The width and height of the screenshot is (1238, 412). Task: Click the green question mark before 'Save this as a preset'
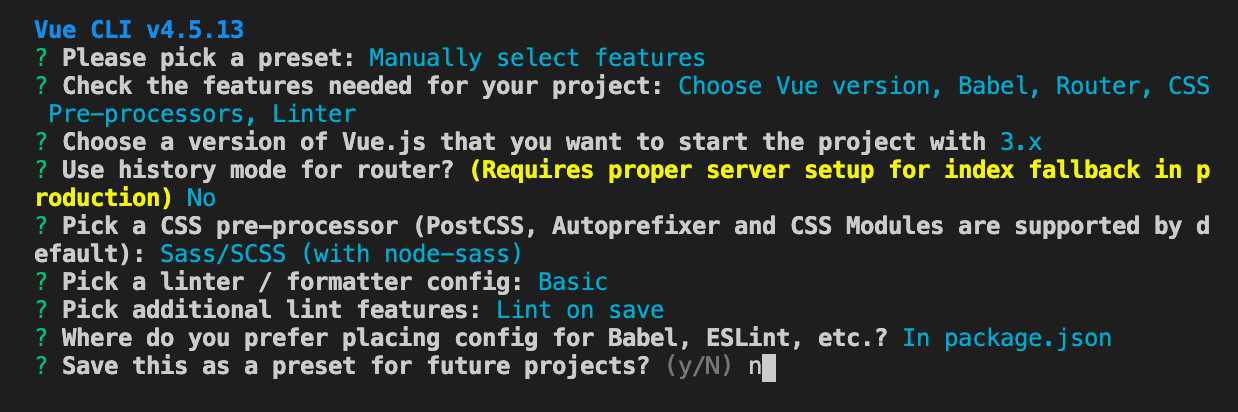(x=39, y=366)
